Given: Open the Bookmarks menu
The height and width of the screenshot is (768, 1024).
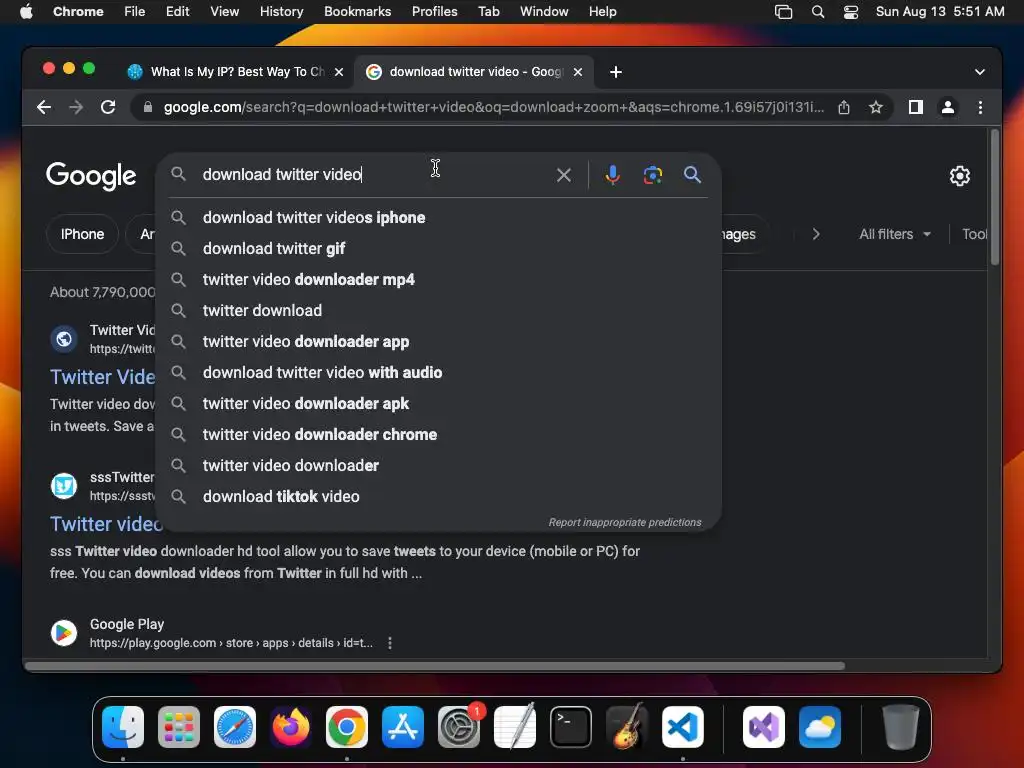Looking at the screenshot, I should [x=357, y=12].
